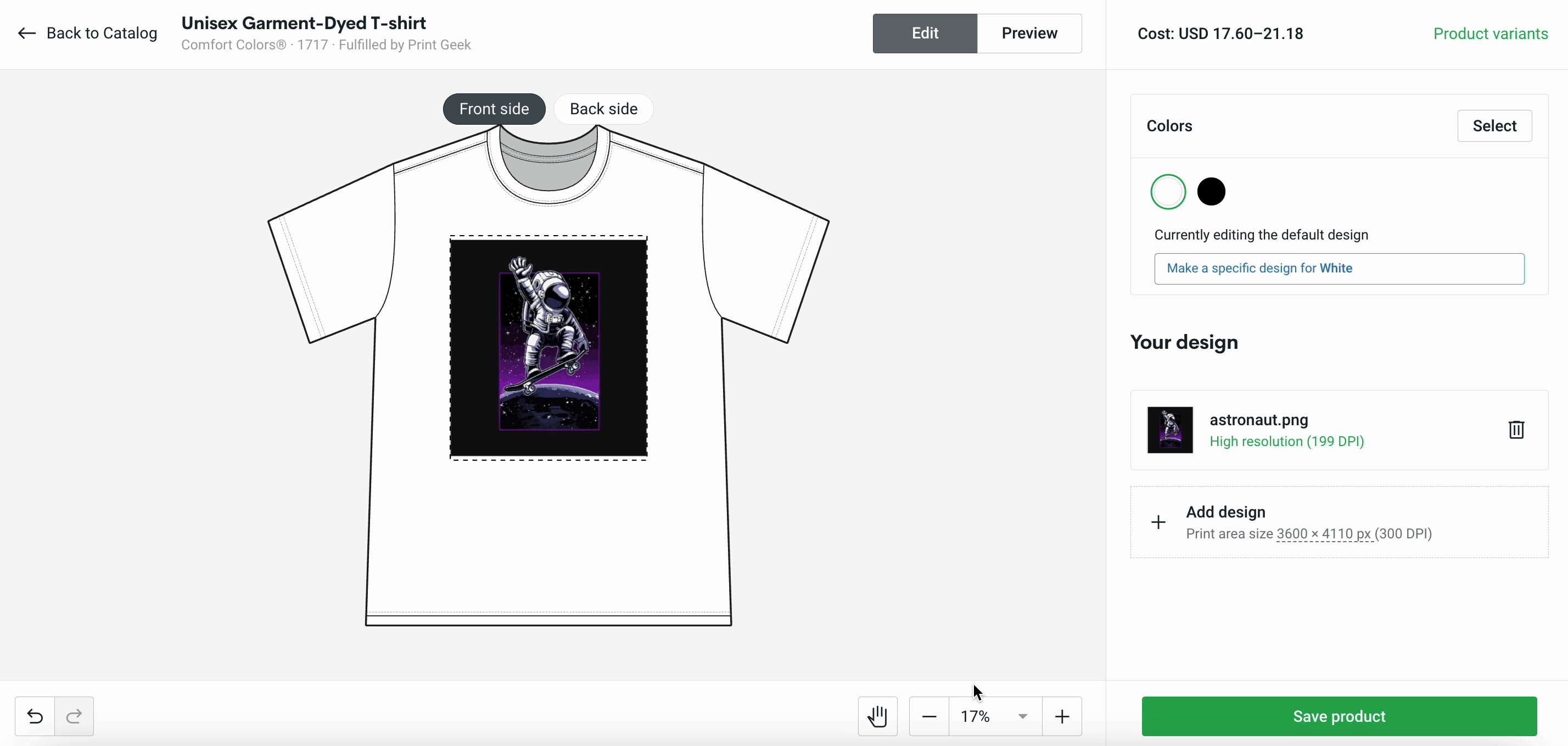Open the zoom level dropdown
Image resolution: width=1568 pixels, height=746 pixels.
(1021, 717)
